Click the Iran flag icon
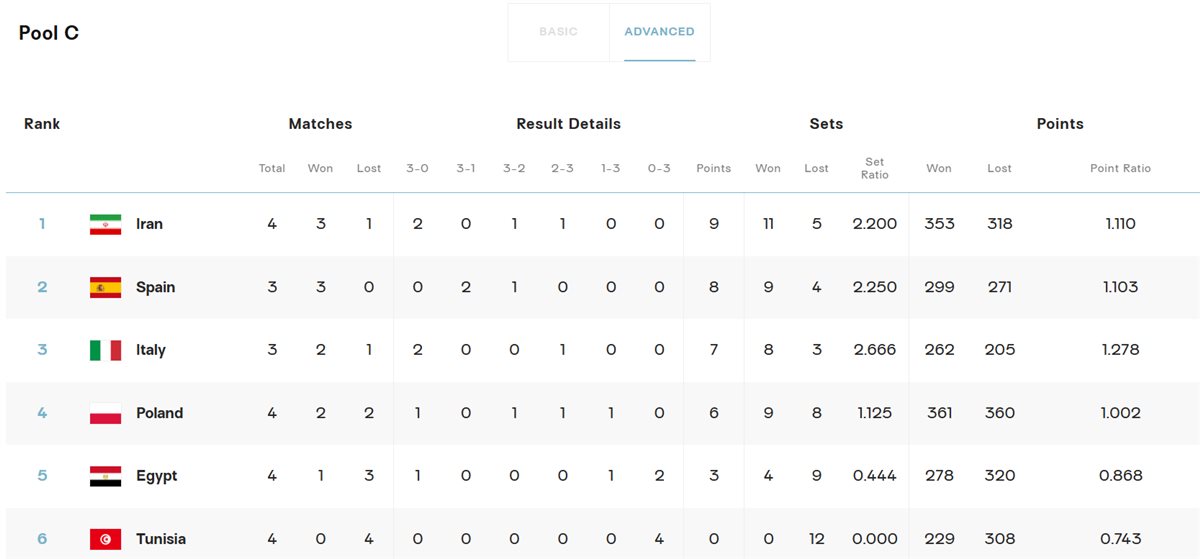This screenshot has width=1200, height=559. coord(105,224)
